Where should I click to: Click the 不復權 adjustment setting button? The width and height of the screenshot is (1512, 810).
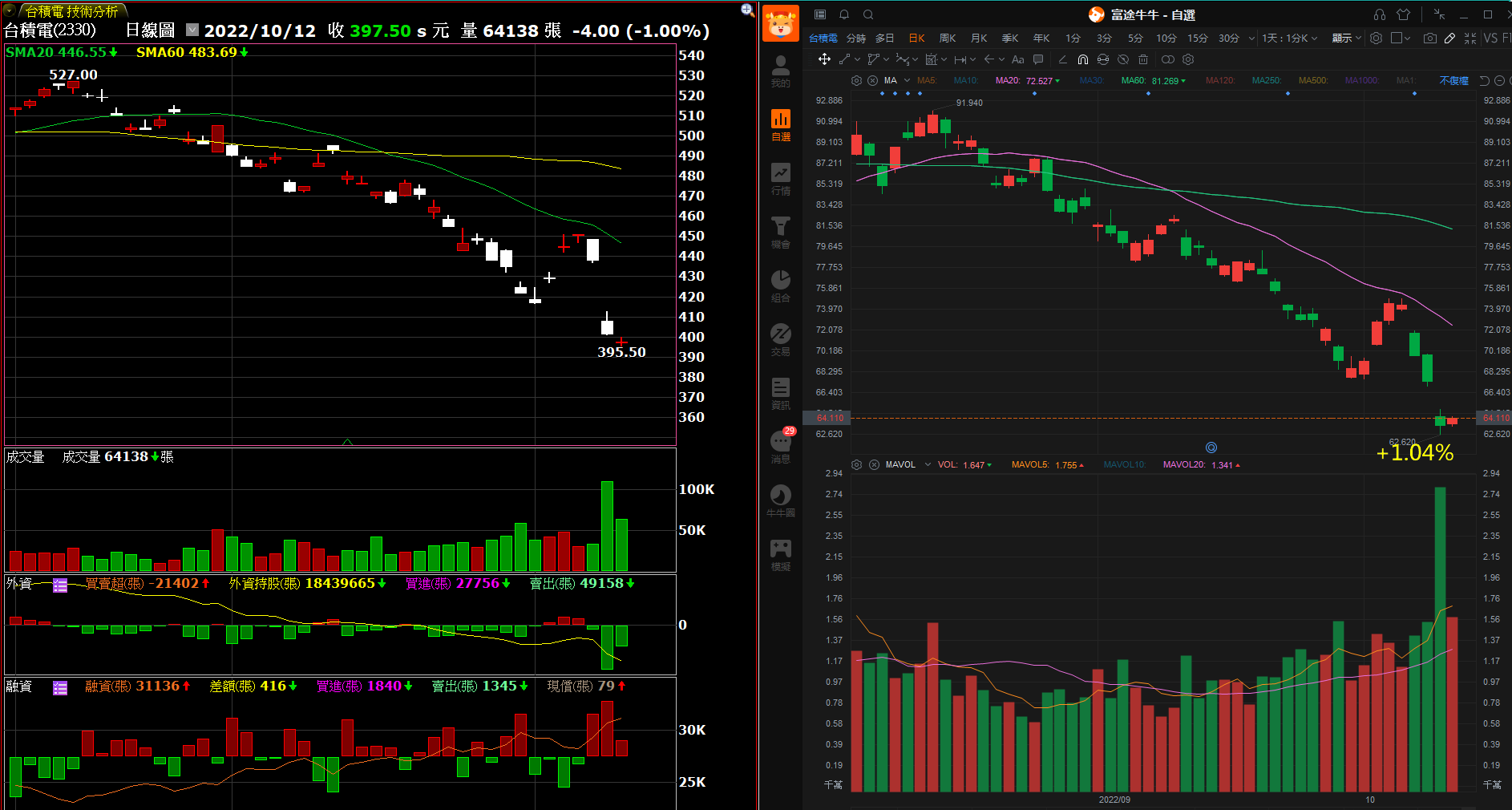click(x=1453, y=80)
